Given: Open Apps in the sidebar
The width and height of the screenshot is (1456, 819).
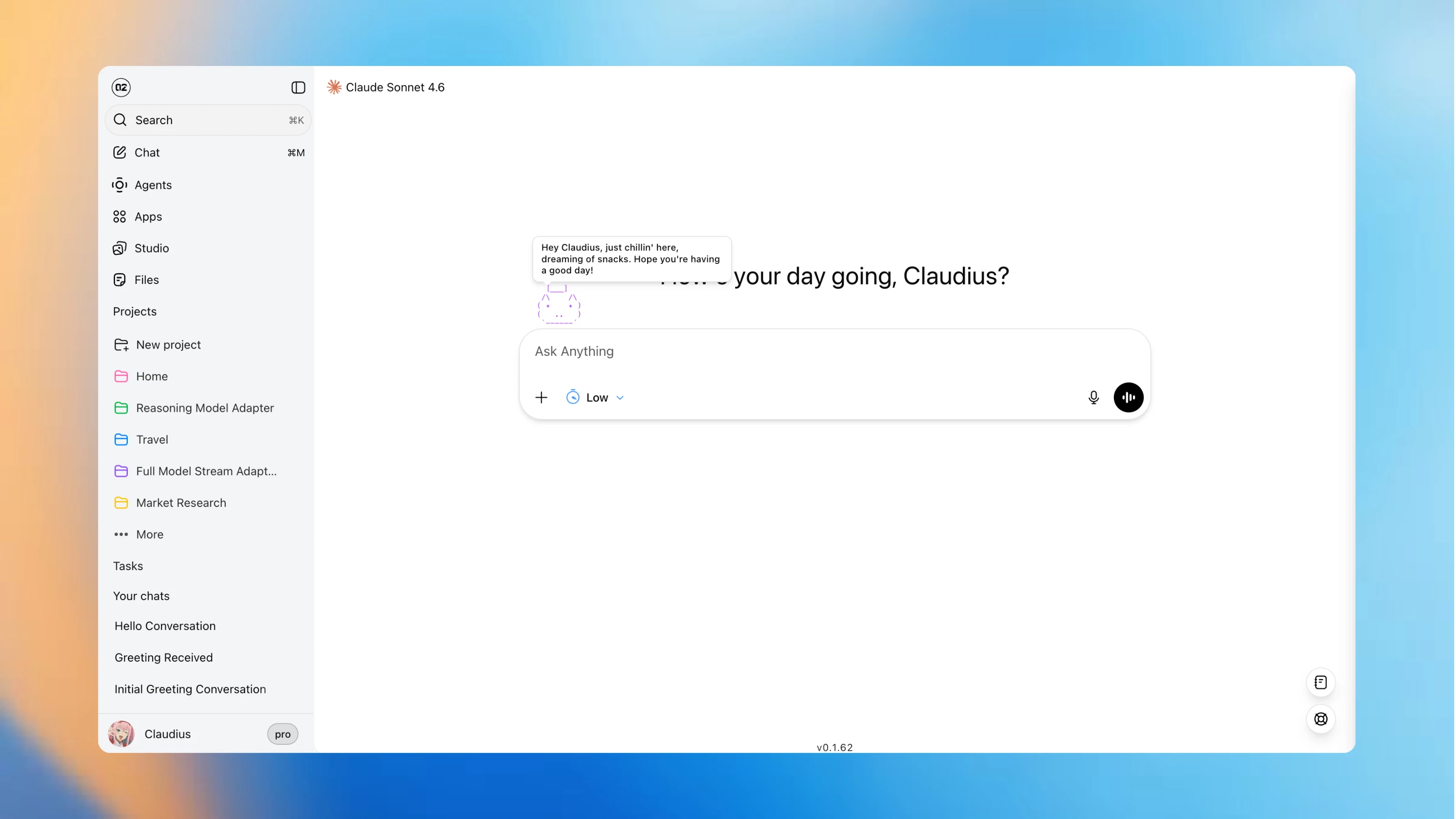Looking at the screenshot, I should (x=148, y=217).
